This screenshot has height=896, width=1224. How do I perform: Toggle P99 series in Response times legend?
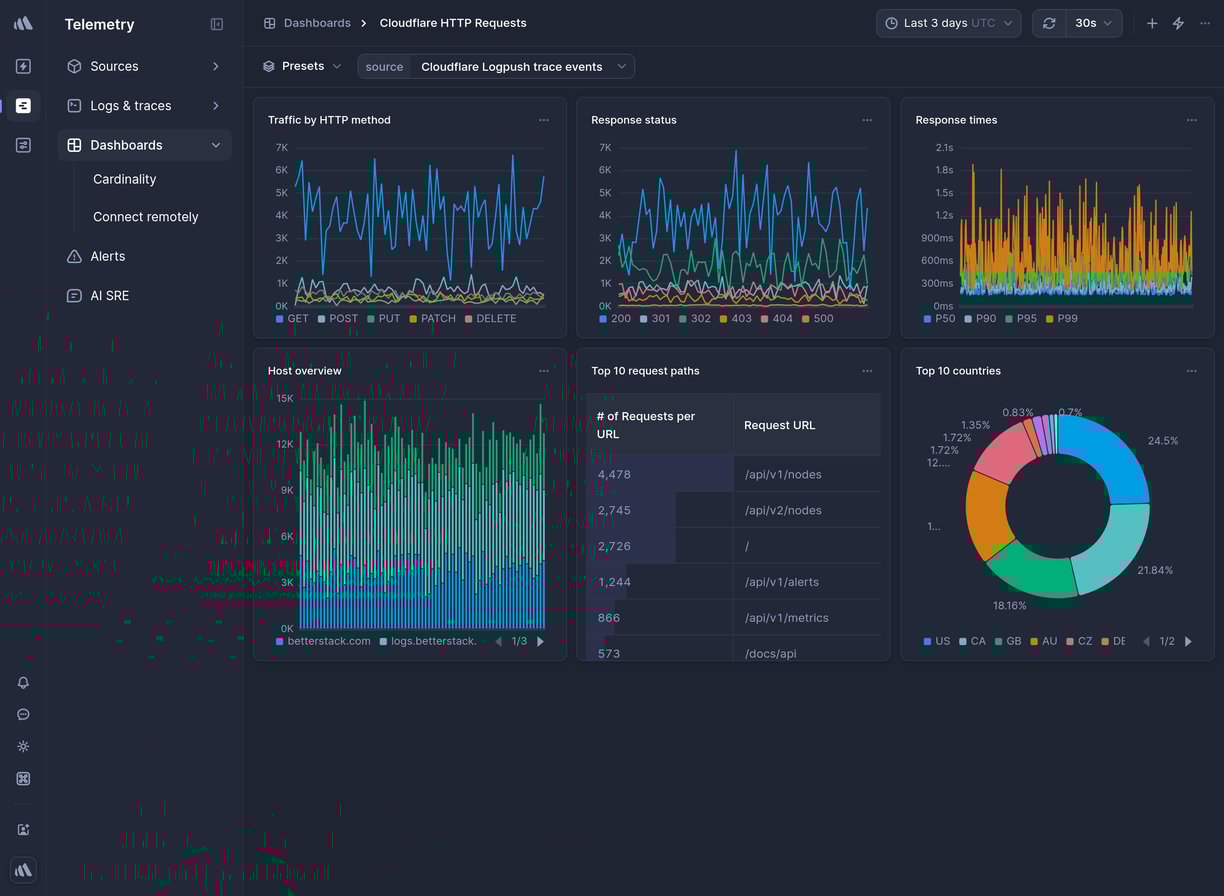coord(1062,318)
